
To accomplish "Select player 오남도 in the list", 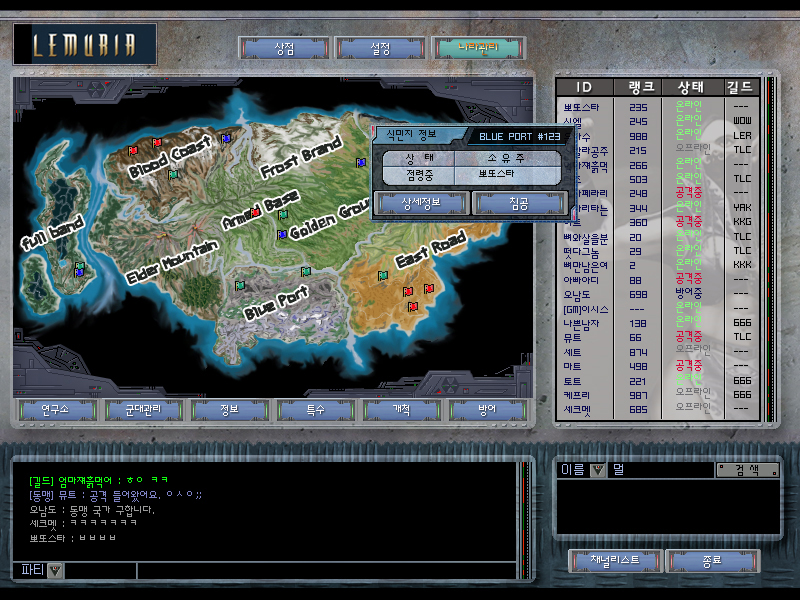I will [658, 294].
